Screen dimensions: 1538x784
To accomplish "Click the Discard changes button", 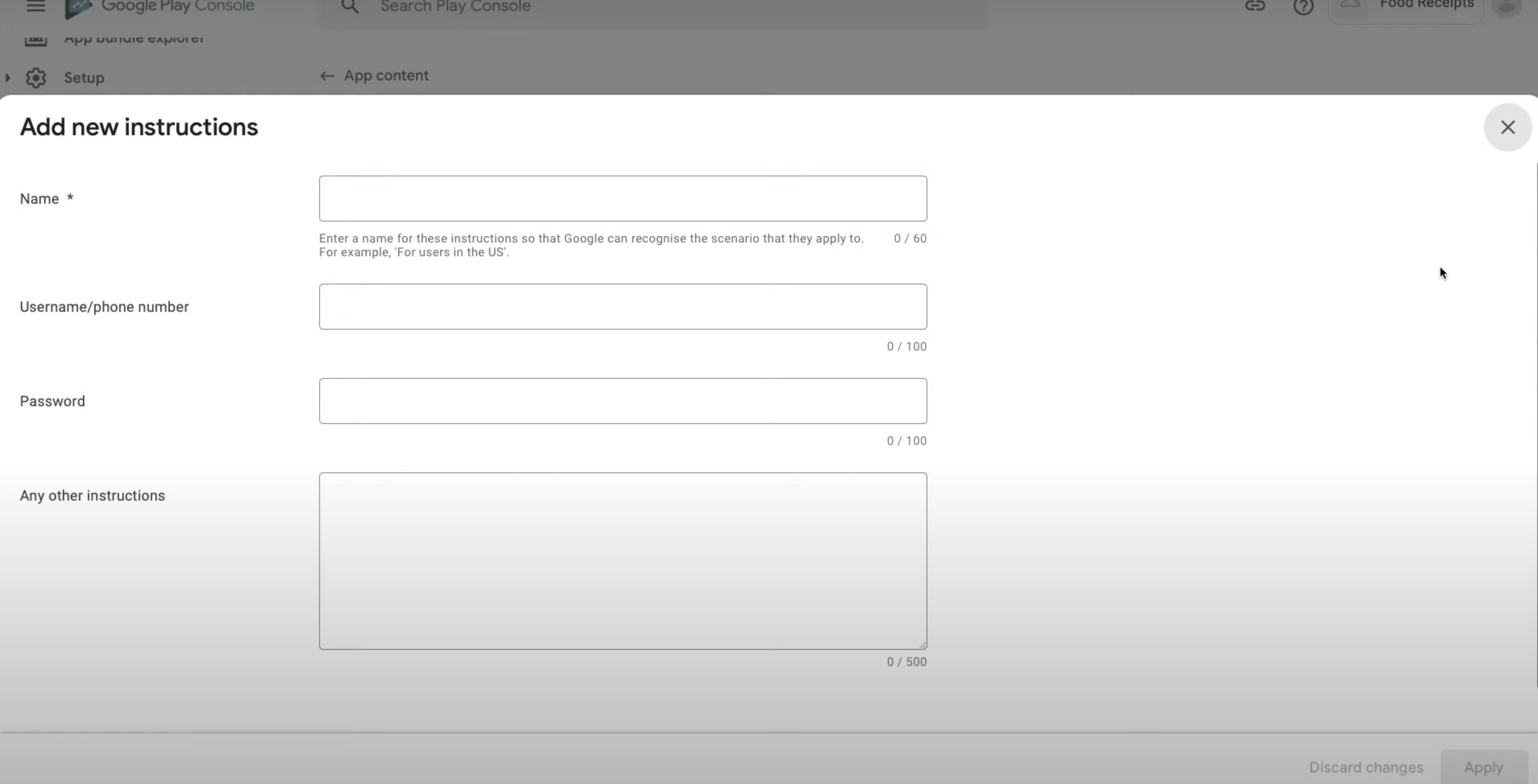I will [1365, 767].
